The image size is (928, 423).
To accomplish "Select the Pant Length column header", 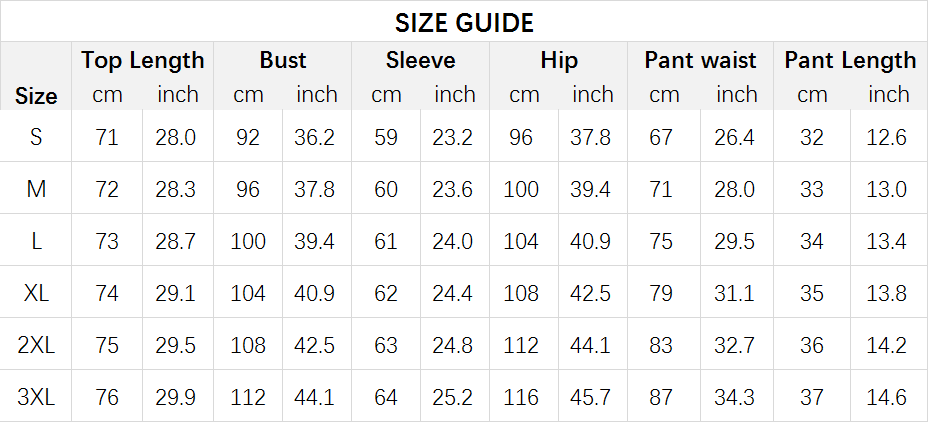I will click(850, 60).
